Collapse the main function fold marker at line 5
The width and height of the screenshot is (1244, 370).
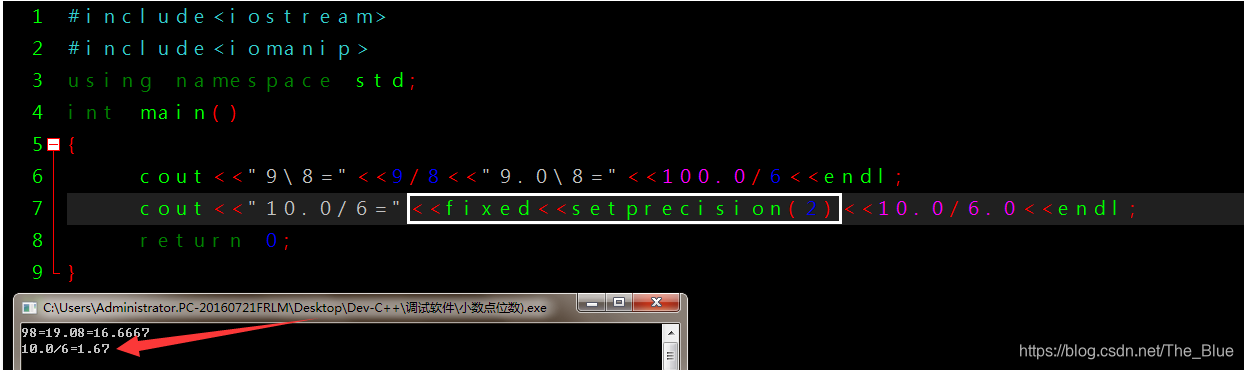[x=54, y=145]
